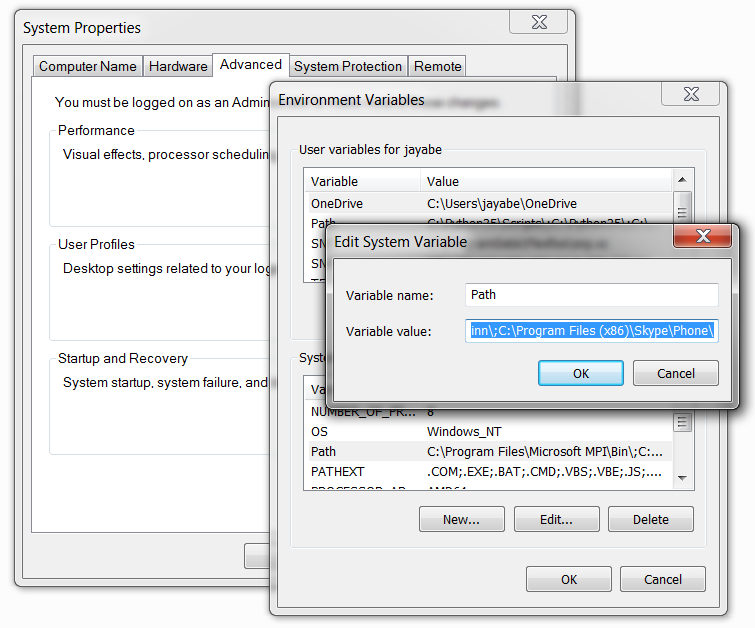Click the Edit... button for system variables
Image resolution: width=755 pixels, height=628 pixels.
point(556,519)
